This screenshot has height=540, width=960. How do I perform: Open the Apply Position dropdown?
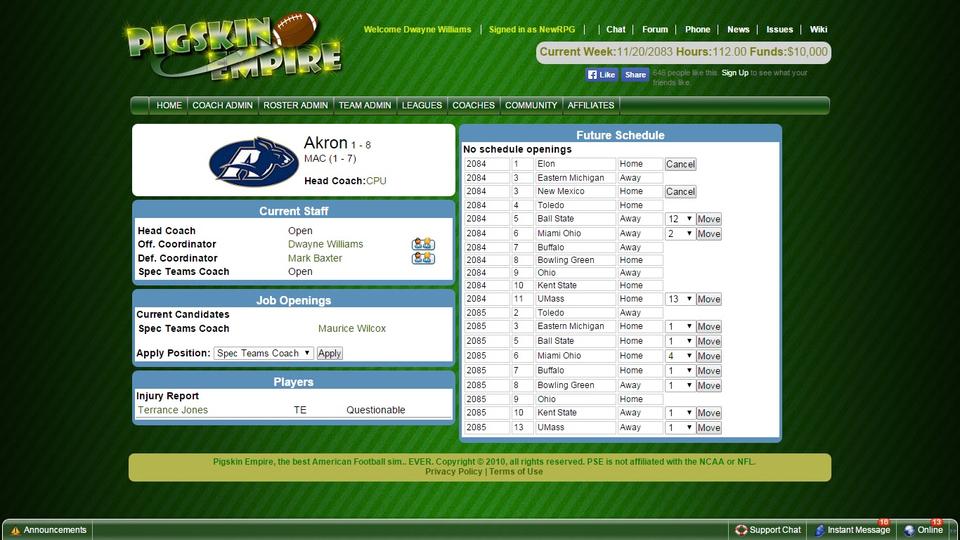(x=264, y=353)
